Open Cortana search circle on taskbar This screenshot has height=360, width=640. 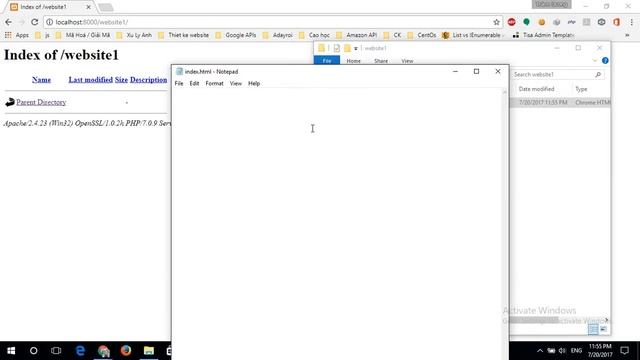coord(33,351)
